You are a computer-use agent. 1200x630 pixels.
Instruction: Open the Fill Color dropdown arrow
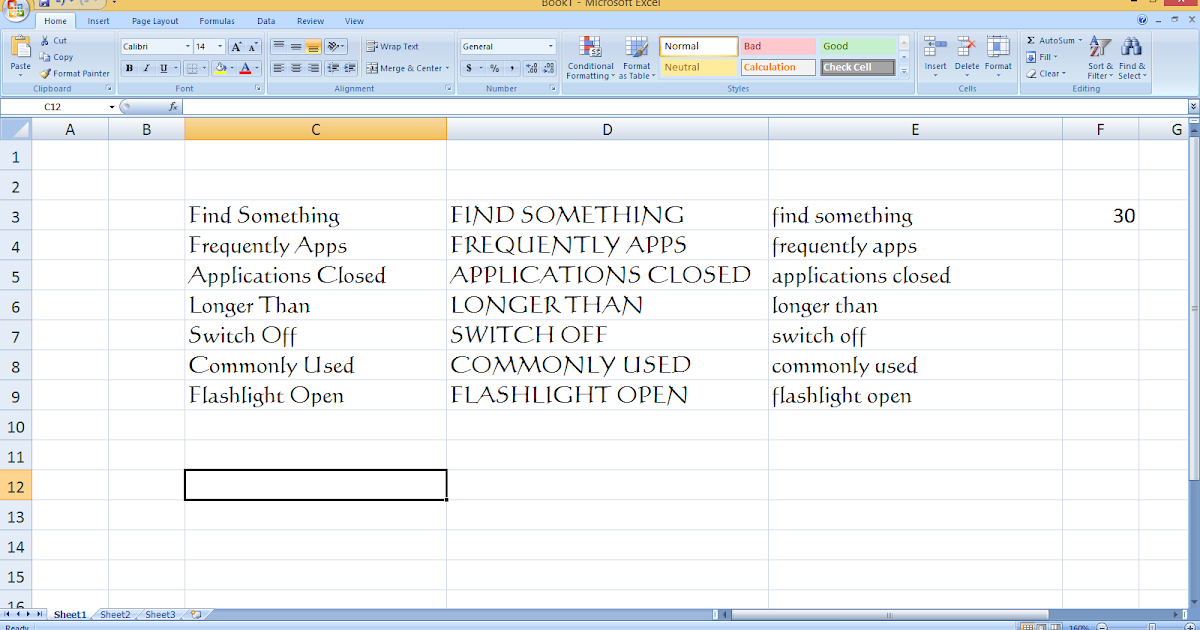[234, 68]
